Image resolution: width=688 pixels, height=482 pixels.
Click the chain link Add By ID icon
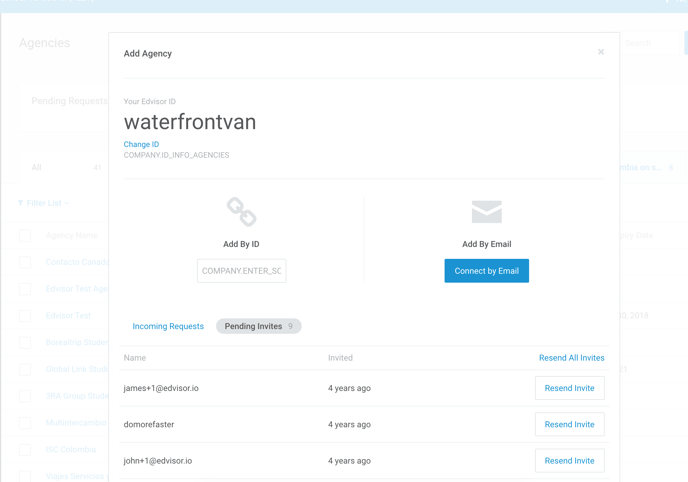[x=241, y=212]
